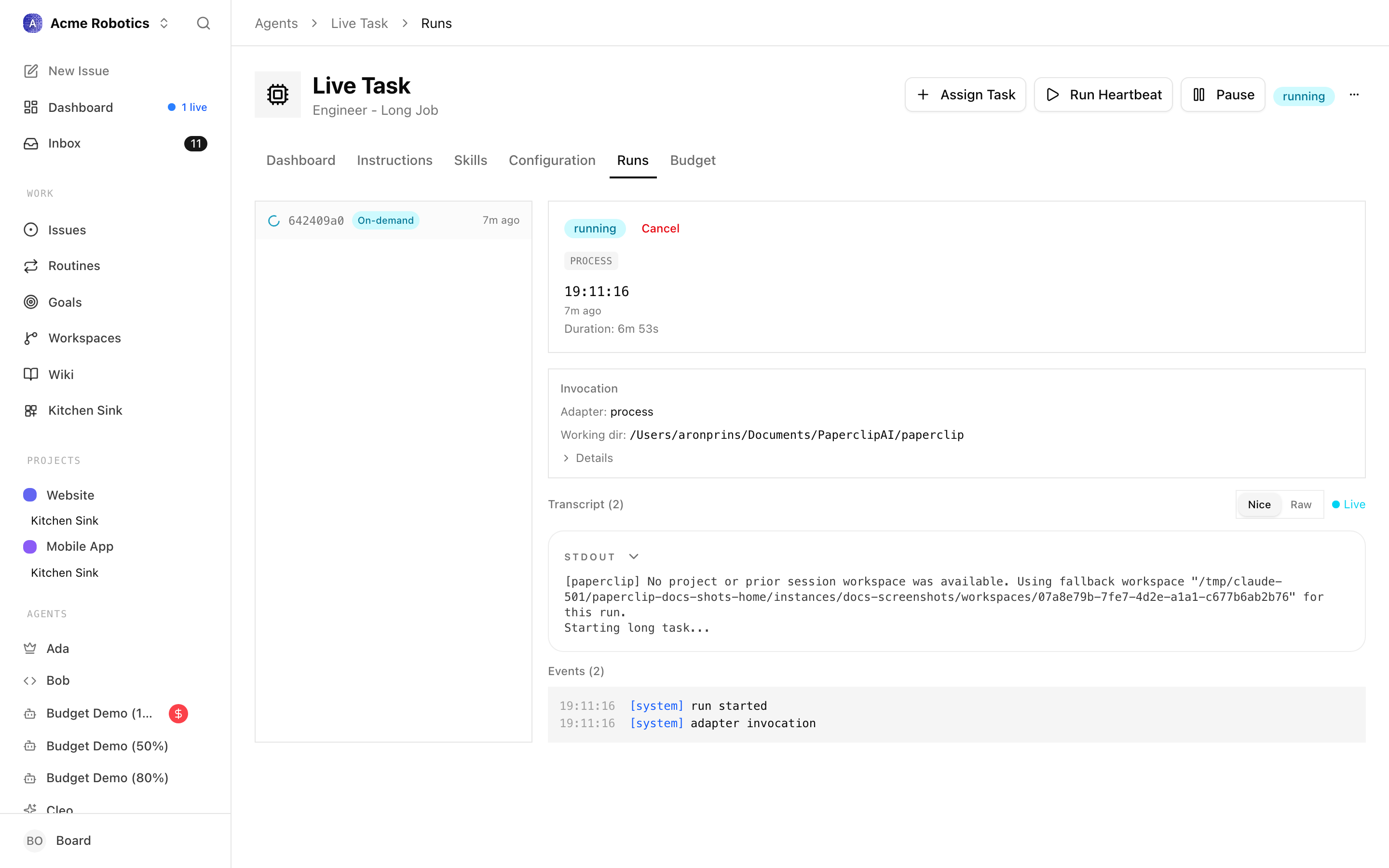The height and width of the screenshot is (868, 1389).
Task: Click the robot icon for Budget Demo (80%)
Action: (30, 778)
